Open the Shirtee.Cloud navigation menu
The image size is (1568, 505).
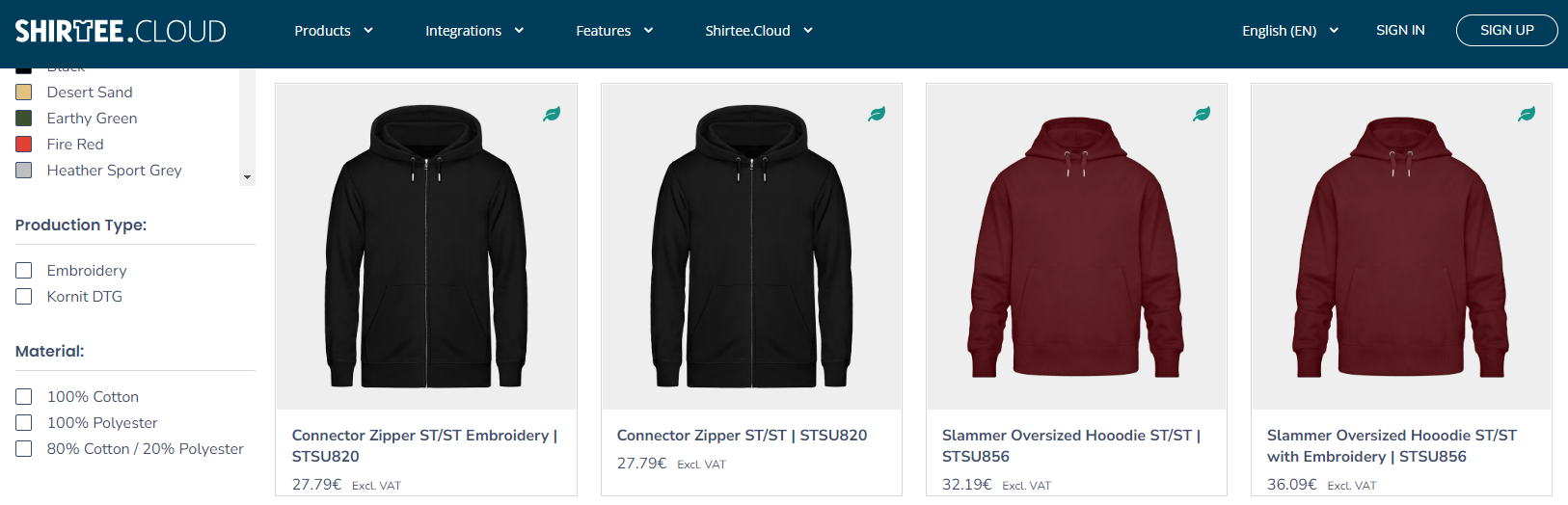click(759, 31)
